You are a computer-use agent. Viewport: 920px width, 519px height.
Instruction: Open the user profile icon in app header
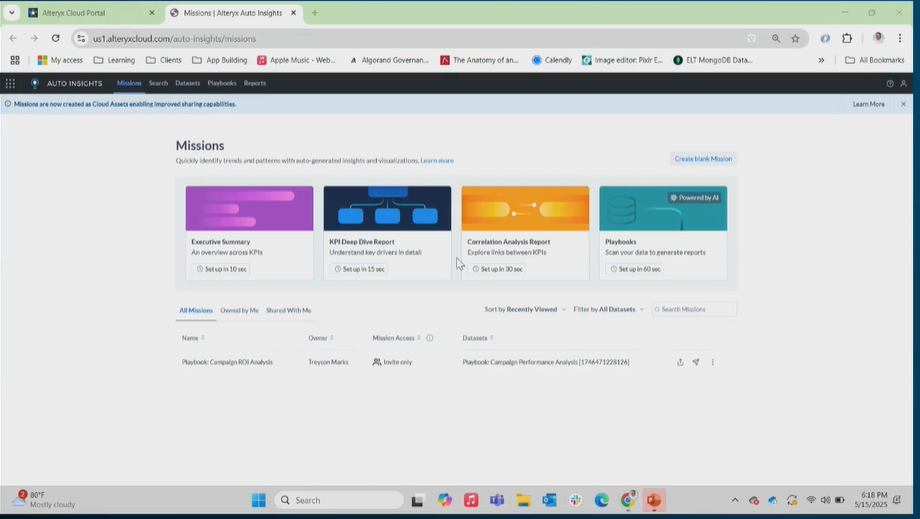click(x=904, y=84)
